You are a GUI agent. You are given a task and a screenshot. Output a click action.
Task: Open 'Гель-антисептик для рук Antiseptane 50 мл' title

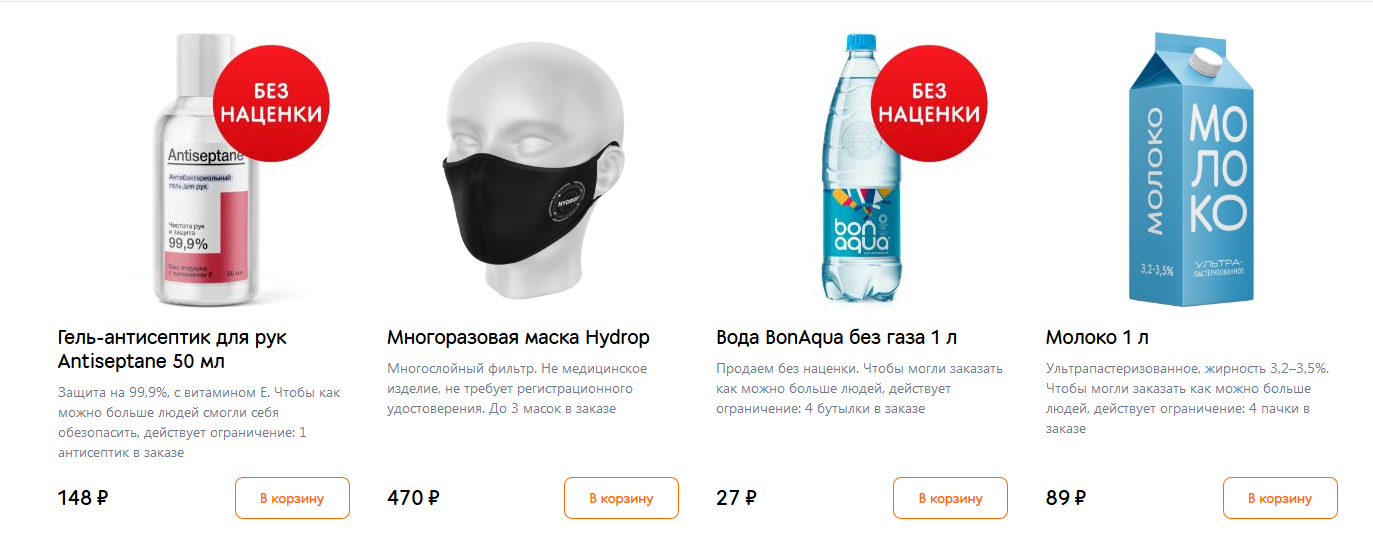point(172,349)
